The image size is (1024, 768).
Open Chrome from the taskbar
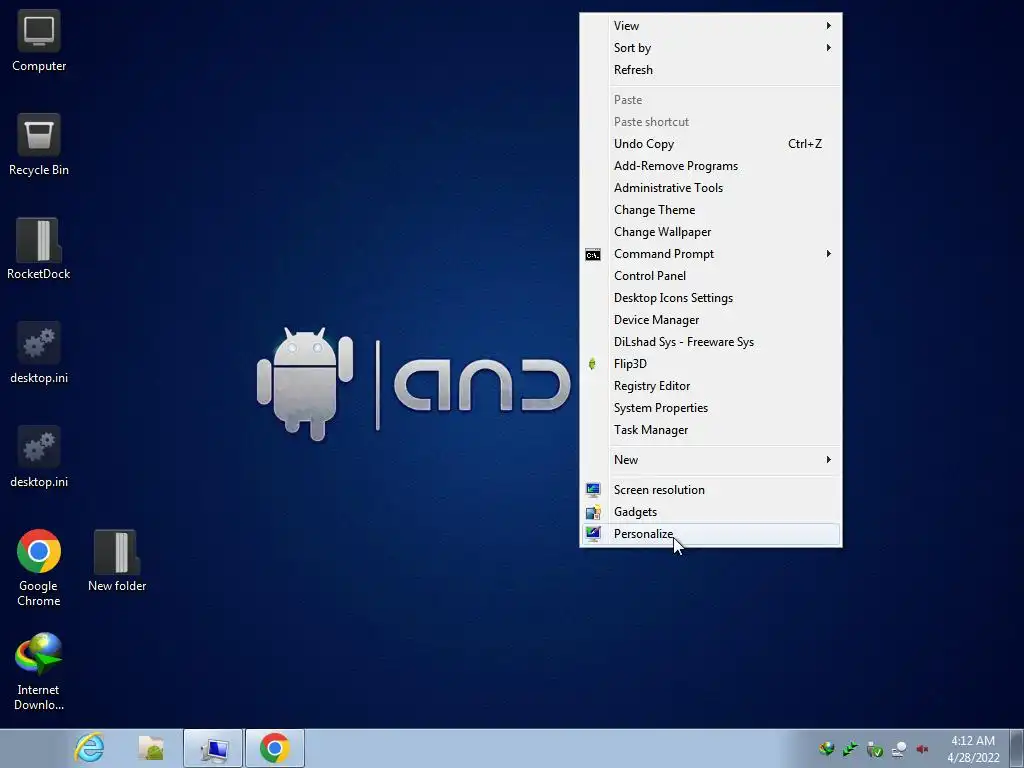[x=275, y=748]
